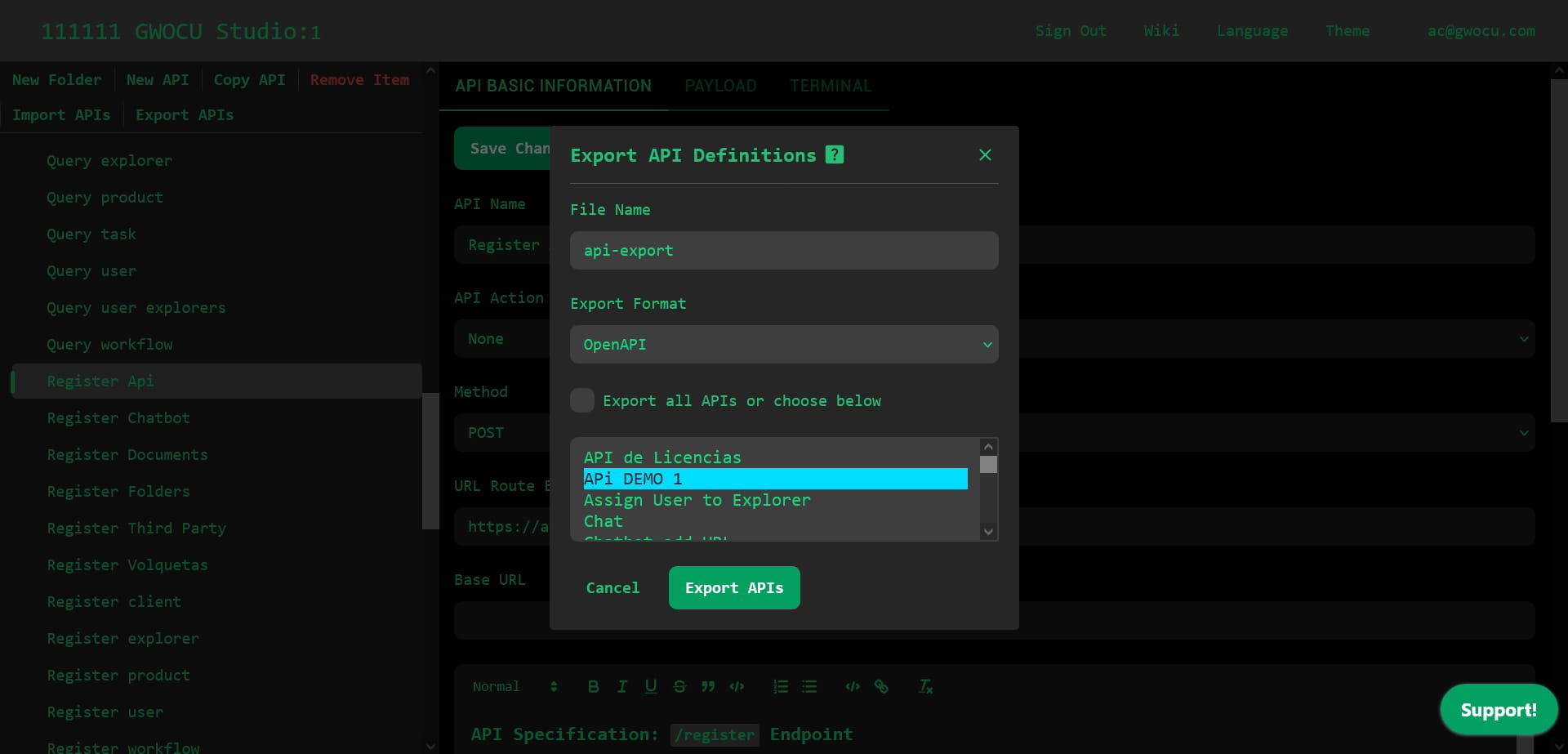Collapse sidebar toolbar with the up chevron
This screenshot has width=1568, height=754.
pos(430,70)
